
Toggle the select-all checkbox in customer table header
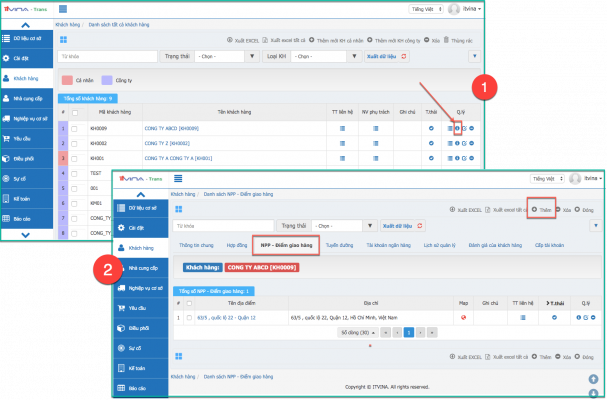point(74,113)
